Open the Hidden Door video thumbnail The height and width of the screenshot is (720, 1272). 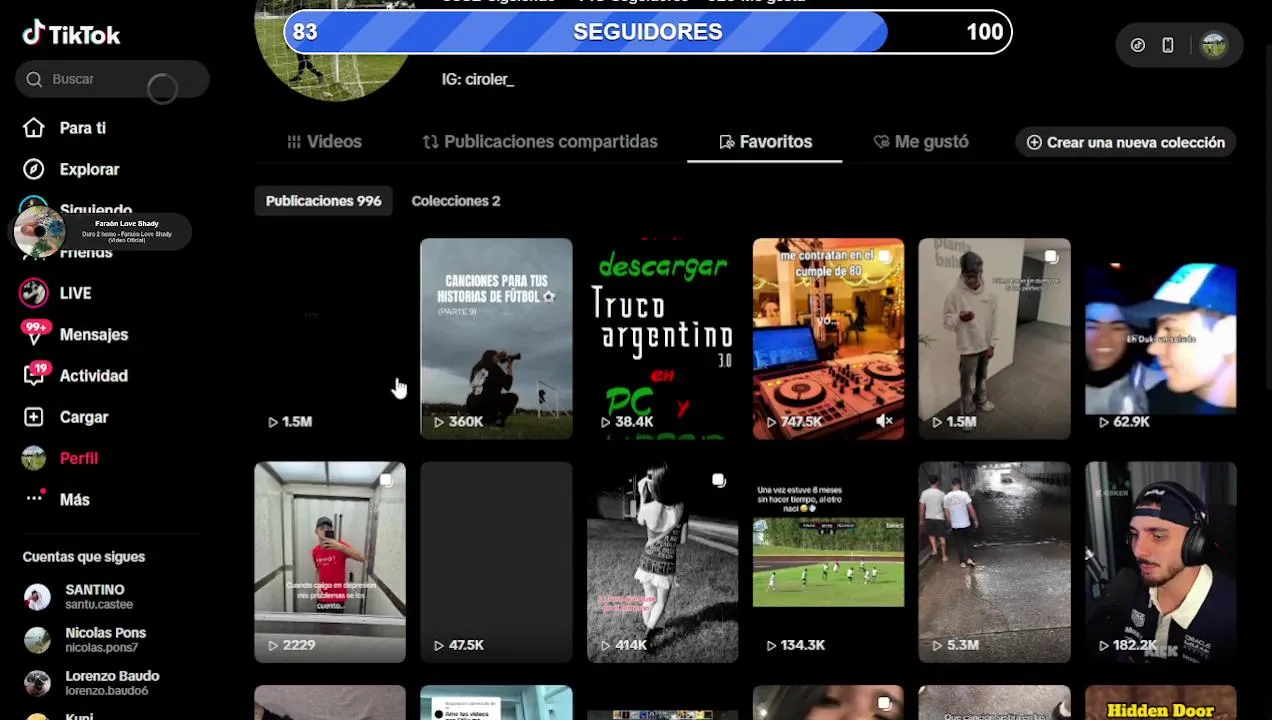[x=1160, y=703]
